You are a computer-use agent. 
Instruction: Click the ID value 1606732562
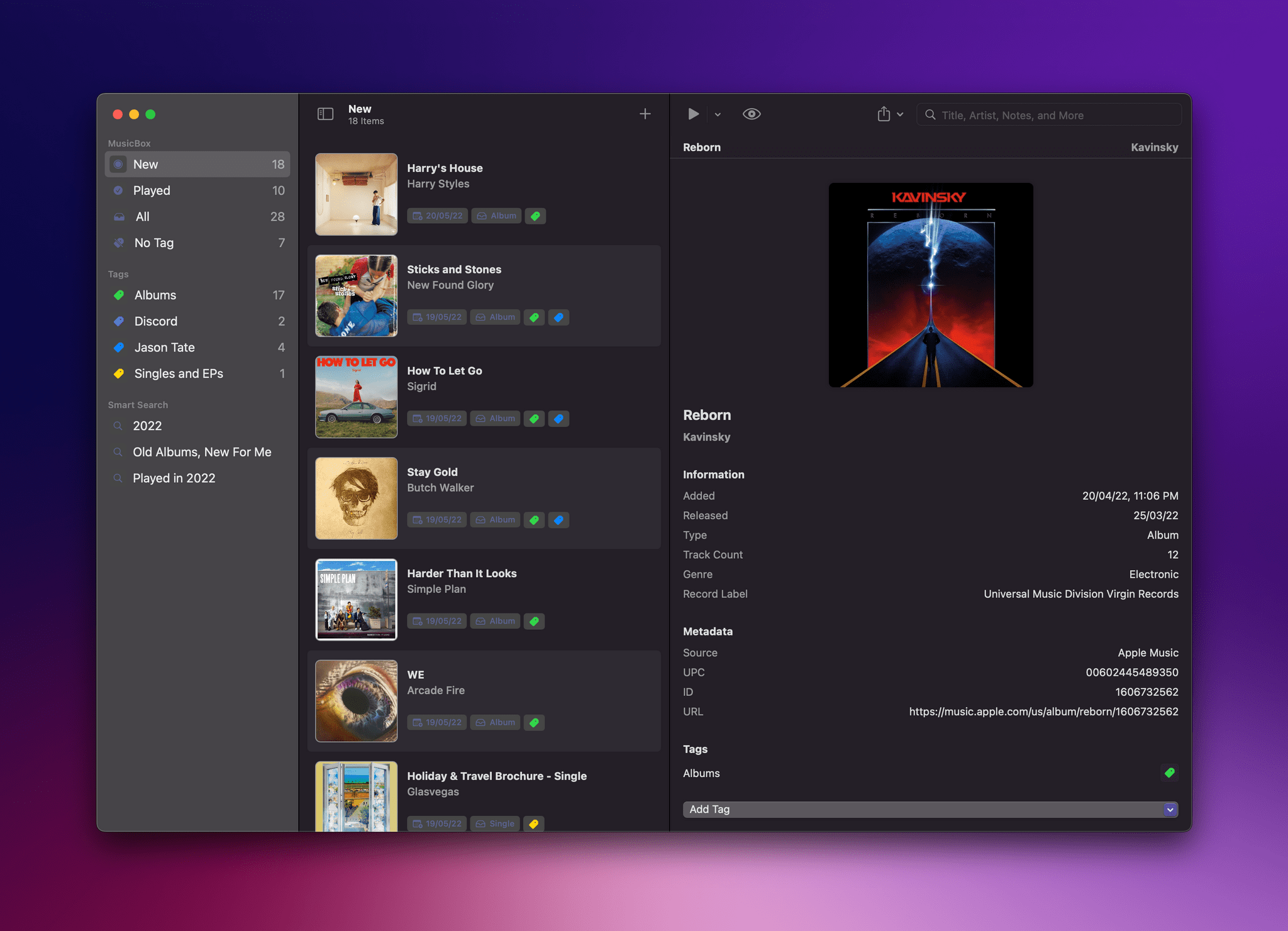click(x=1146, y=692)
